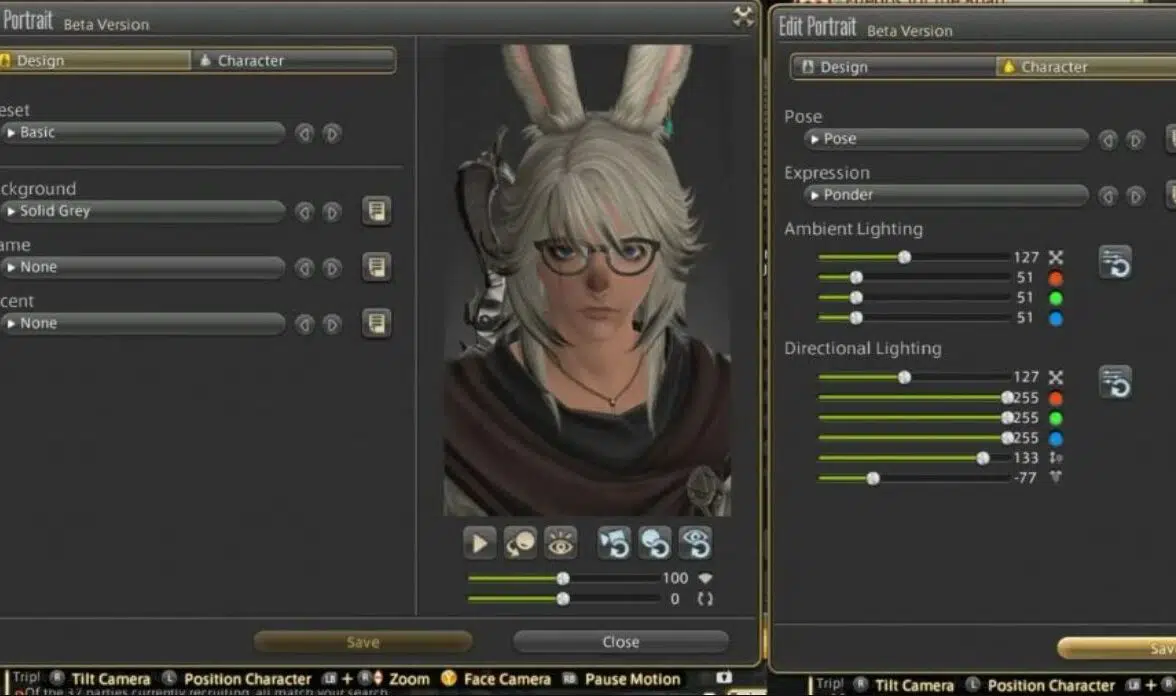This screenshot has width=1176, height=696.
Task: Open the Ponder expression dropdown
Action: 946,195
